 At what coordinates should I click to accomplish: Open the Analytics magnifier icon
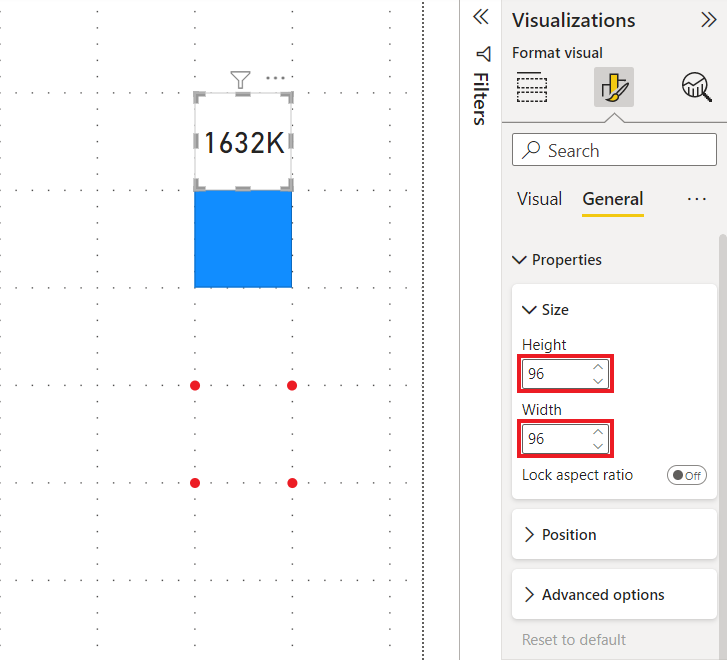coord(695,88)
